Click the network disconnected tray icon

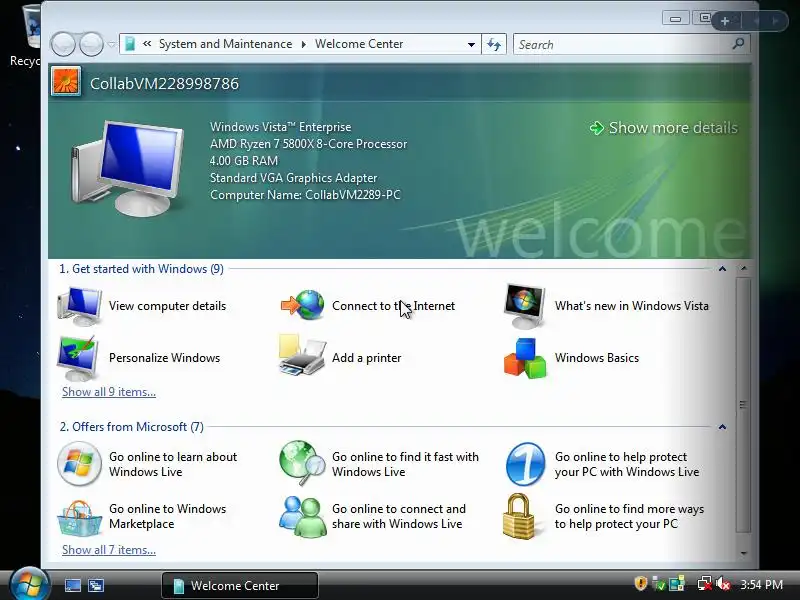click(705, 584)
